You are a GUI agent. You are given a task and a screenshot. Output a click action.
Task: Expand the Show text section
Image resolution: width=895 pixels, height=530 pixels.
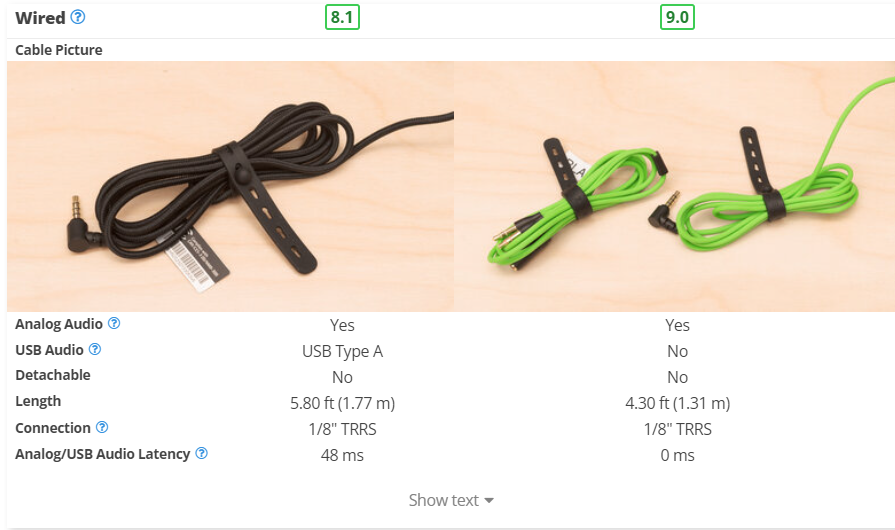444,500
